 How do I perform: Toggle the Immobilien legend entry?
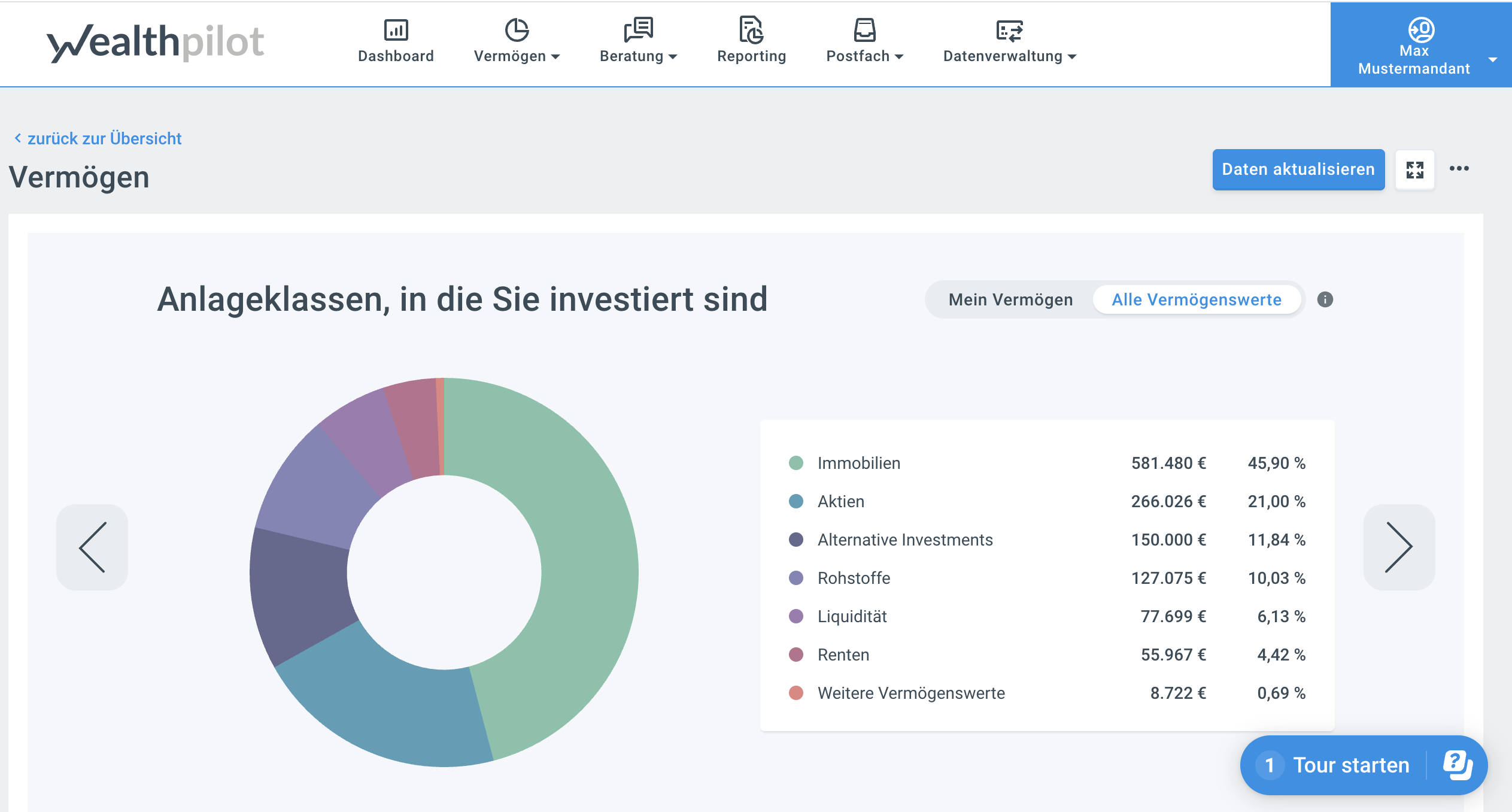858,463
